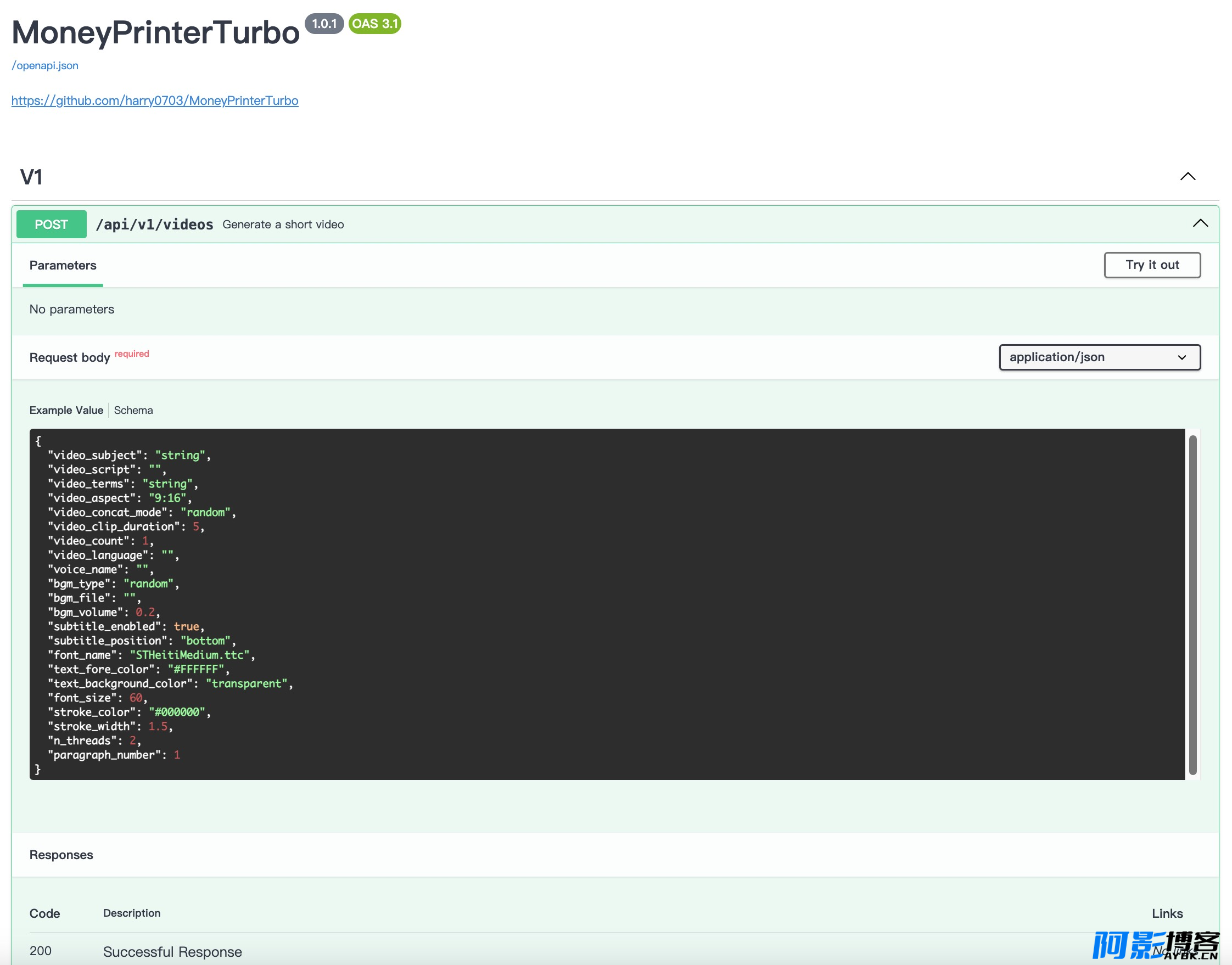
Task: Switch to the Schema tab
Action: (133, 410)
